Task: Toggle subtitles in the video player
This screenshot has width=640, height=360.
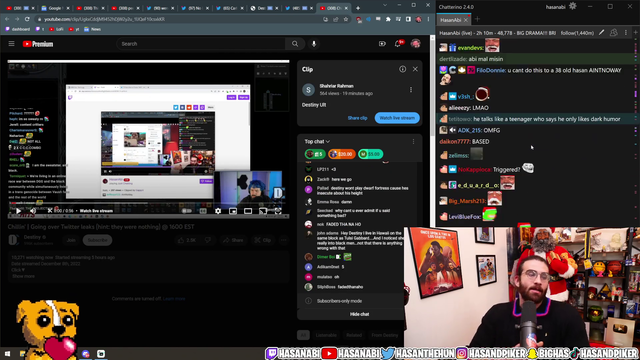Action: [x=203, y=211]
